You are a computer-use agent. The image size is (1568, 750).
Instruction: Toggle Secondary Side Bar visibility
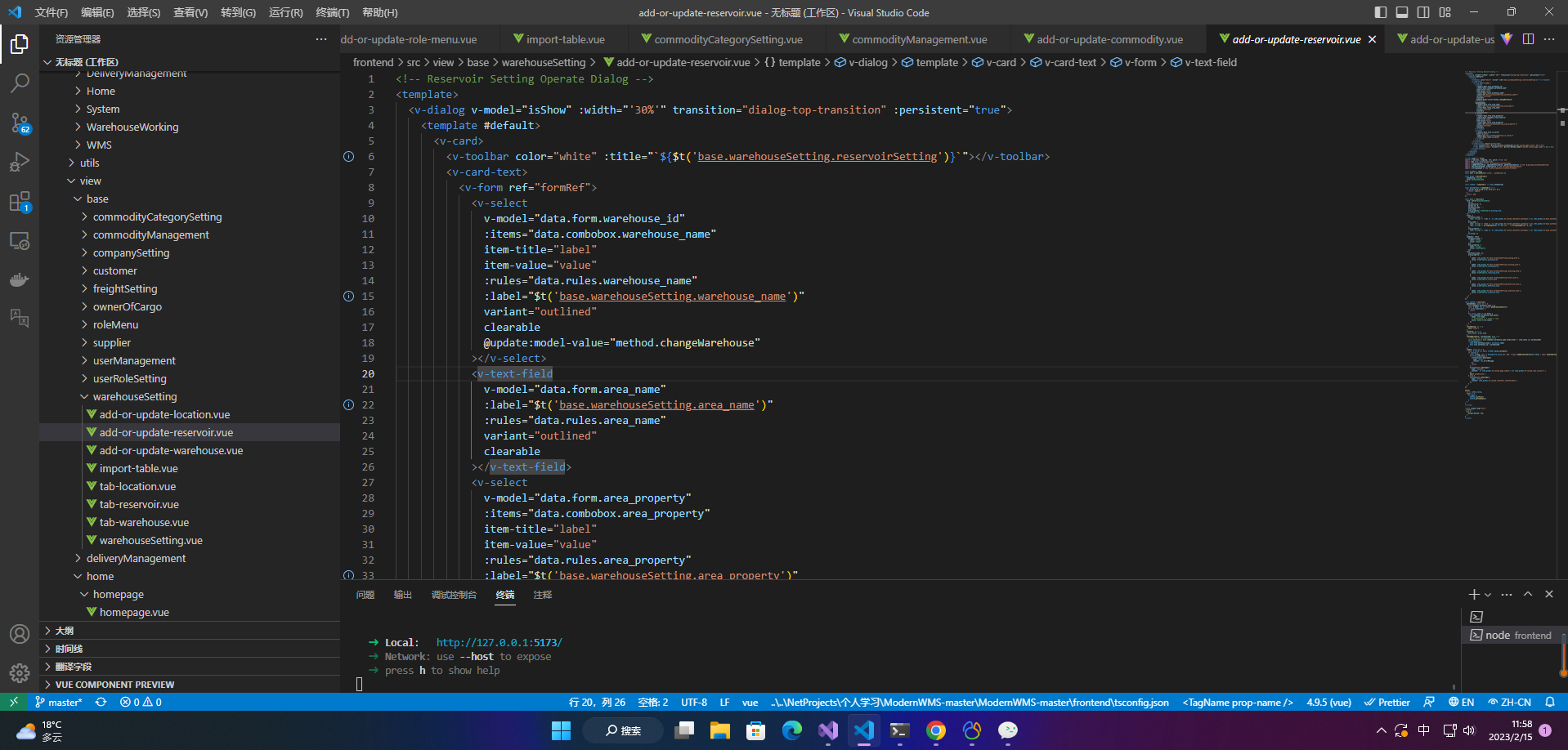pos(1423,12)
